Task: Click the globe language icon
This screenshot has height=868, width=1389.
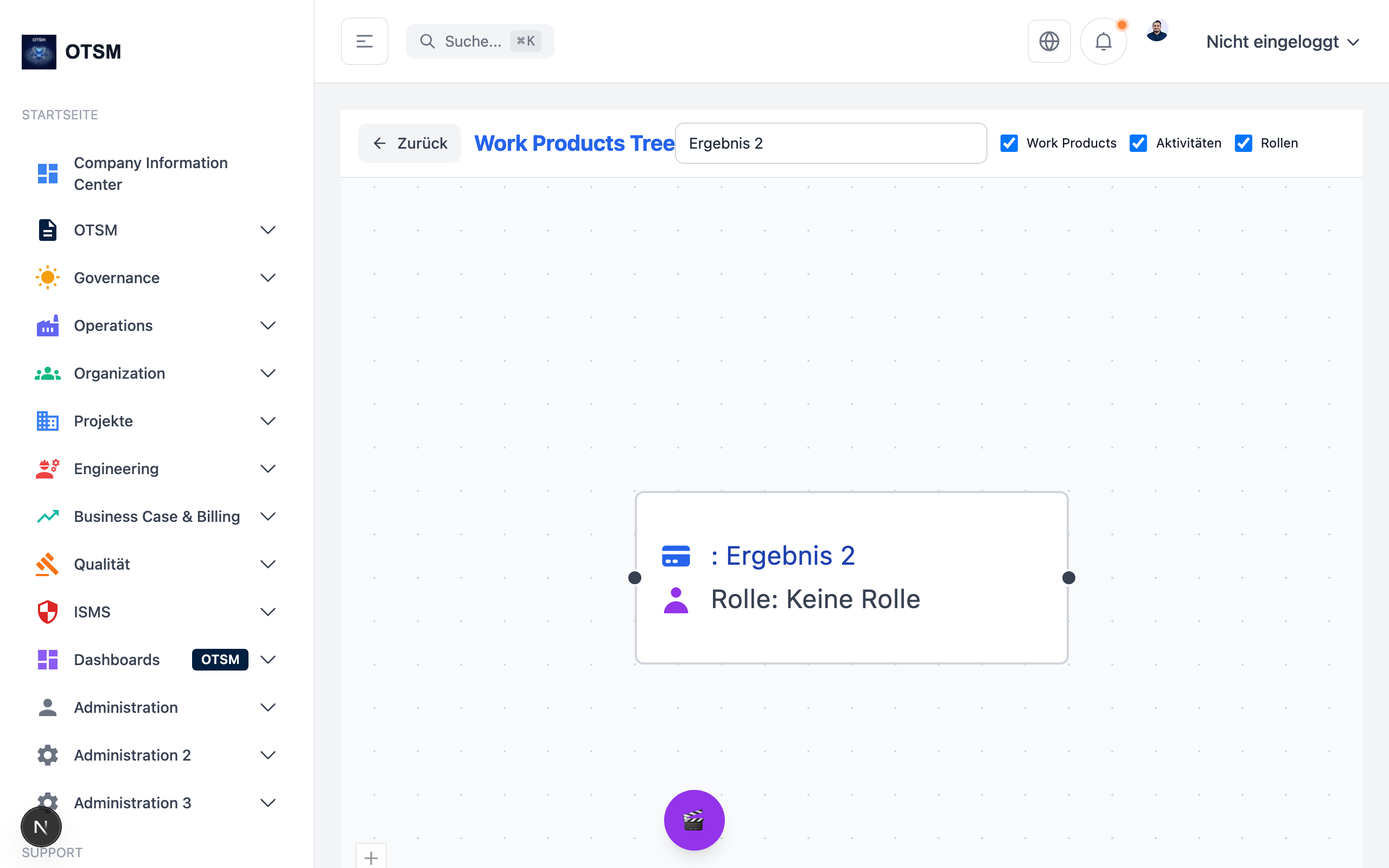Action: 1049,41
